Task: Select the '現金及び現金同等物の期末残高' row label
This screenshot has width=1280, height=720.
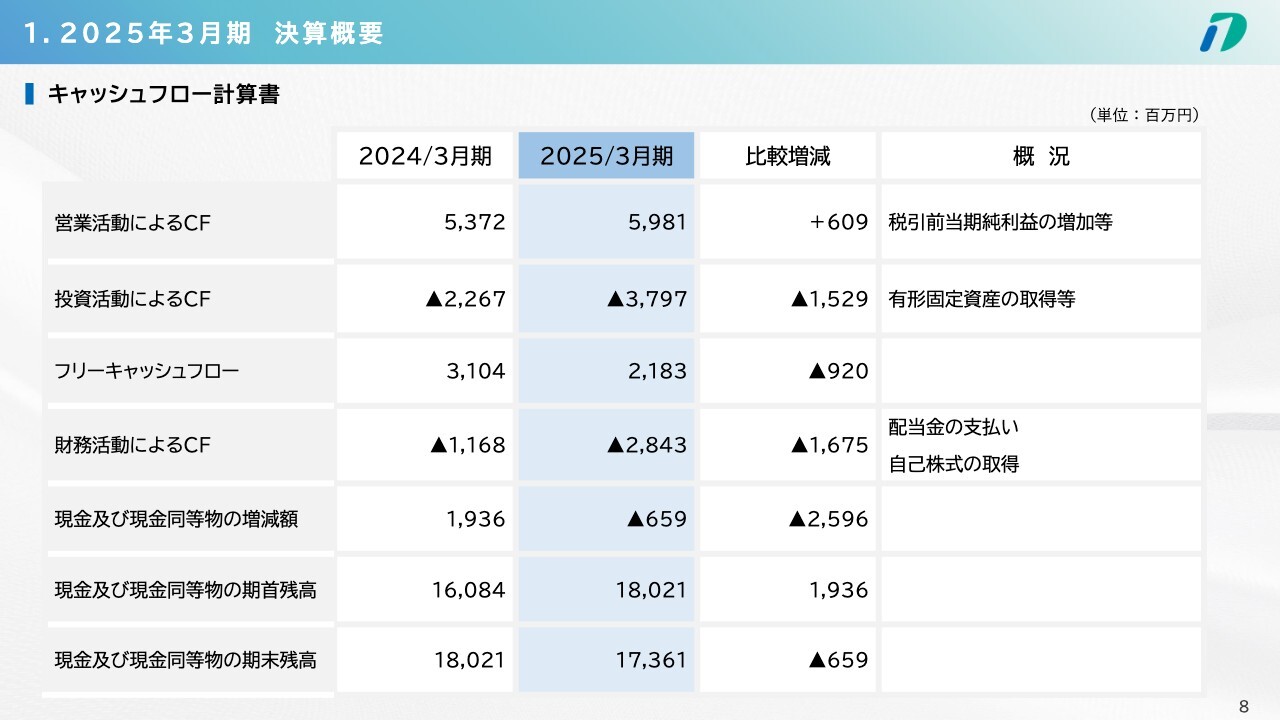Action: (185, 660)
